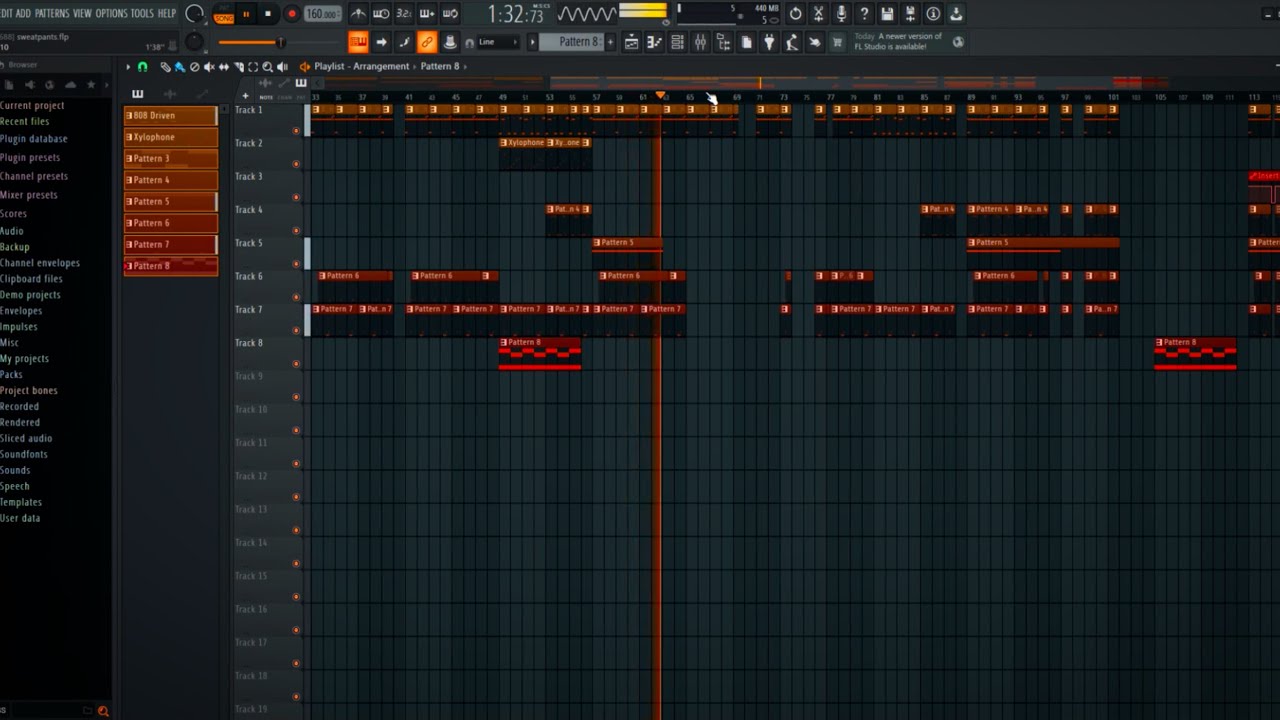Click the microphone one-click recording icon
Screen dimensions: 1280x720
pyautogui.click(x=841, y=14)
